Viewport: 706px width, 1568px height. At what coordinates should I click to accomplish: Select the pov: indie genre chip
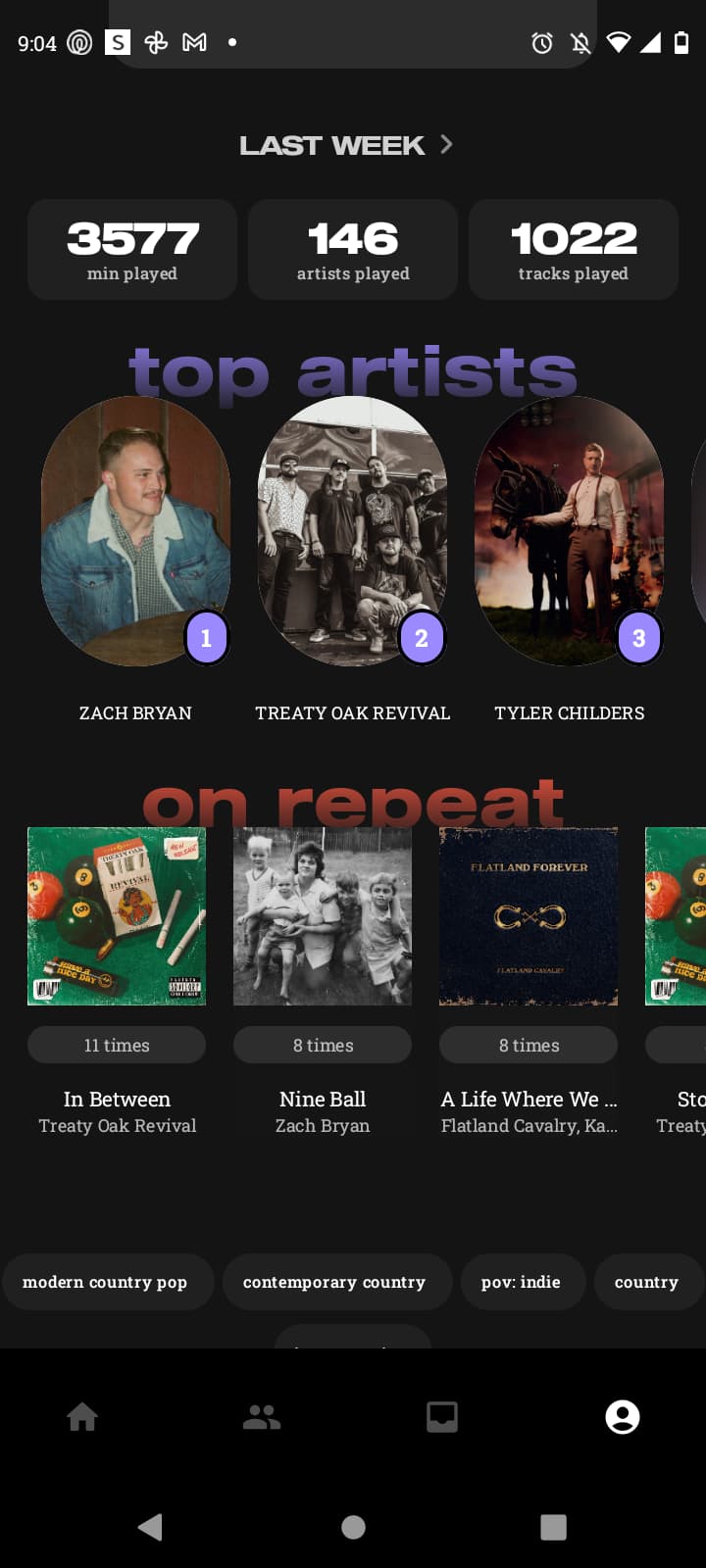point(522,1282)
